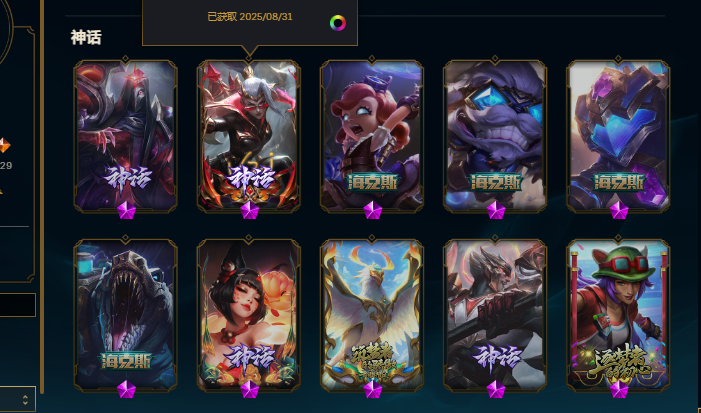
Task: Open the 海克斯 crocodile skin card
Action: 126,315
